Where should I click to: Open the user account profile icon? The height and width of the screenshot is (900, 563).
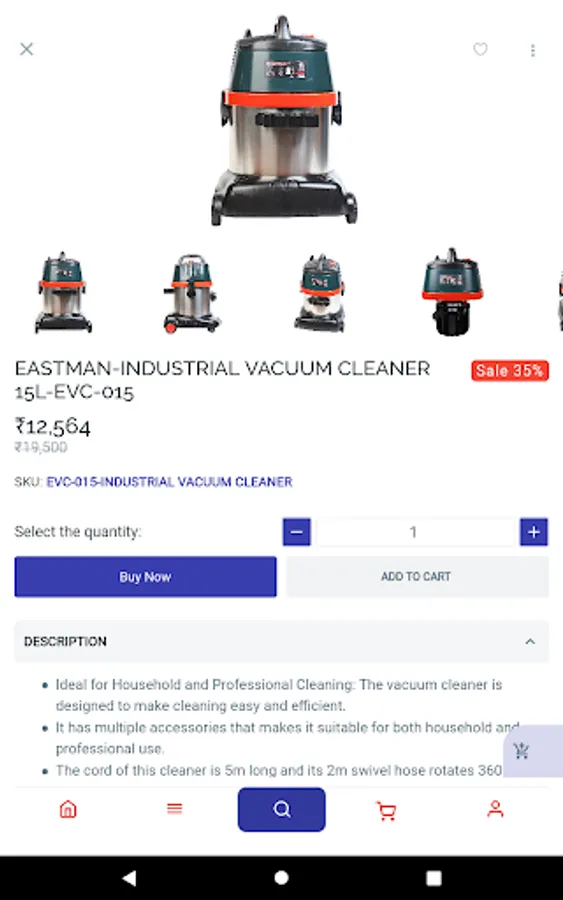495,809
